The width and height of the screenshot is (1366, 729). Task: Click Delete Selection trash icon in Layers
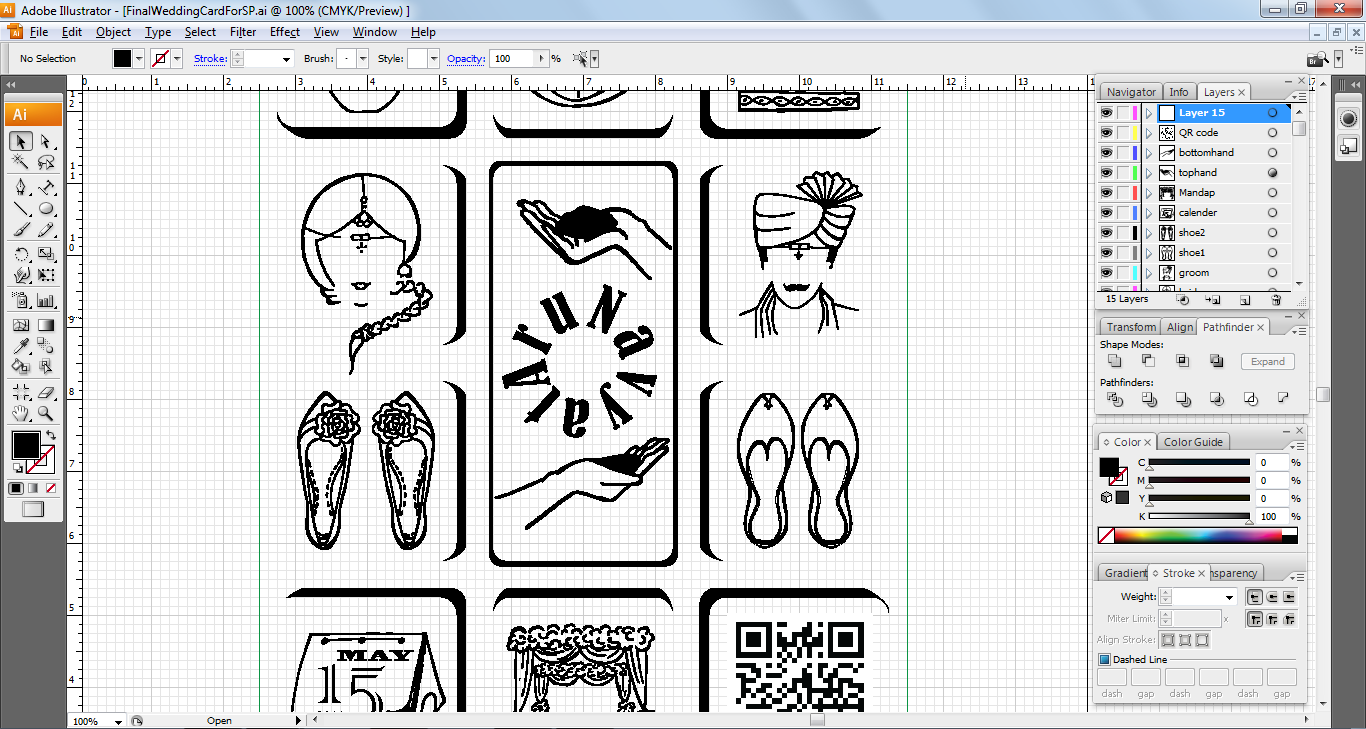coord(1276,299)
